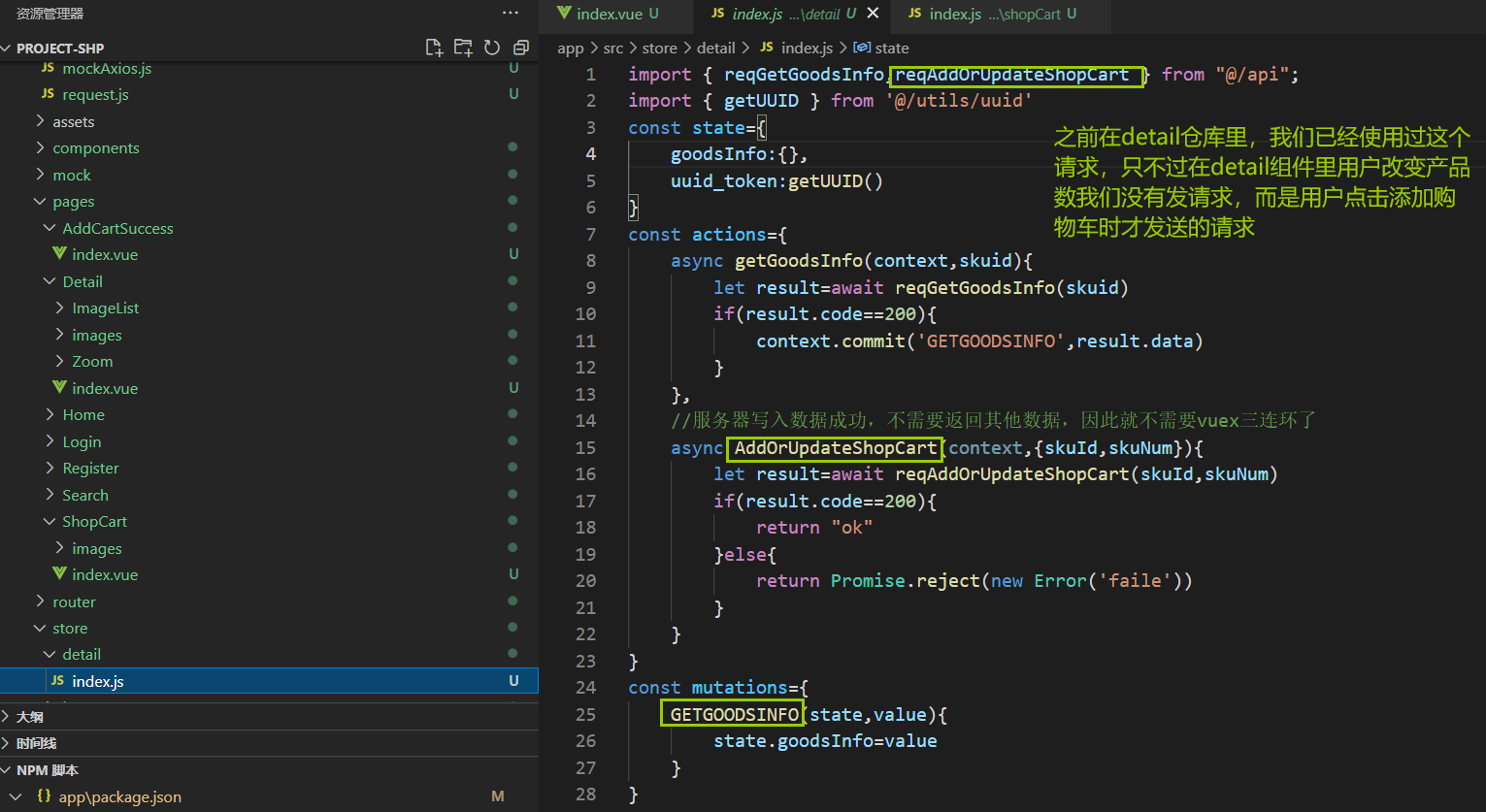This screenshot has width=1486, height=812.
Task: Click getUUID() call on line 5
Action: (x=836, y=180)
